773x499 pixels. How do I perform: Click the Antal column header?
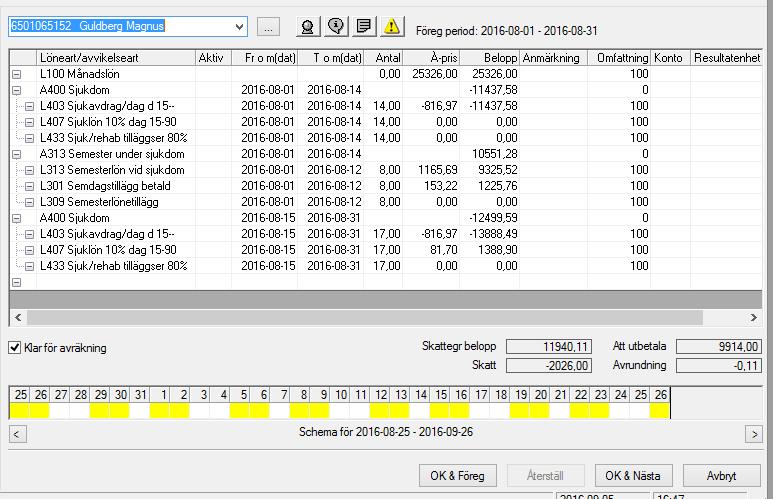[383, 58]
